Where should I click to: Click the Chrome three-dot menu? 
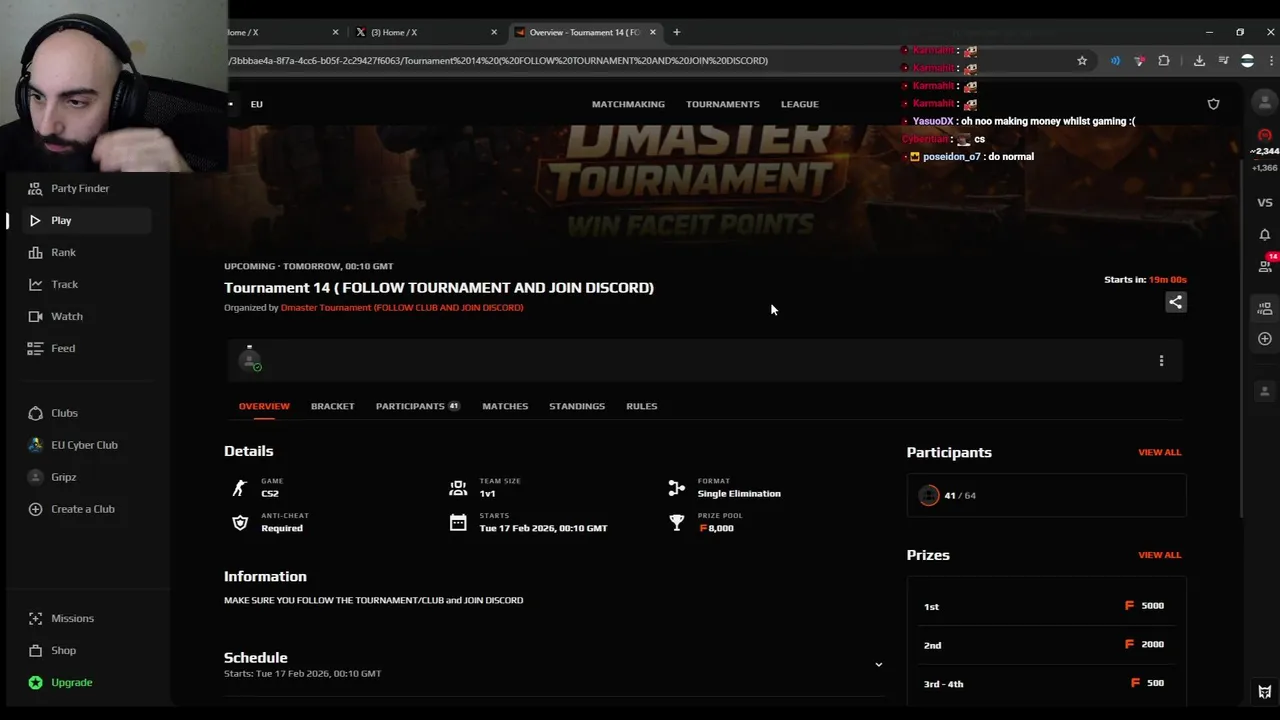(1271, 61)
